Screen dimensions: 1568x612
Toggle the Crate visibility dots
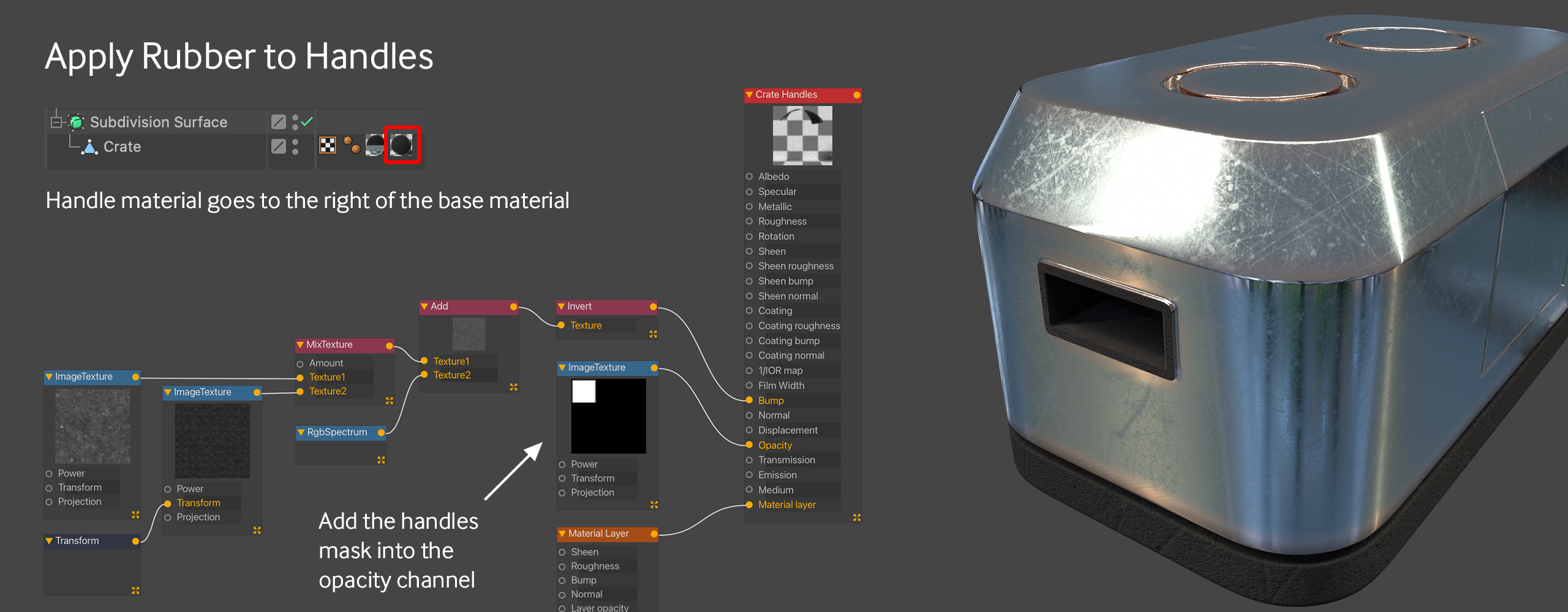tap(295, 147)
